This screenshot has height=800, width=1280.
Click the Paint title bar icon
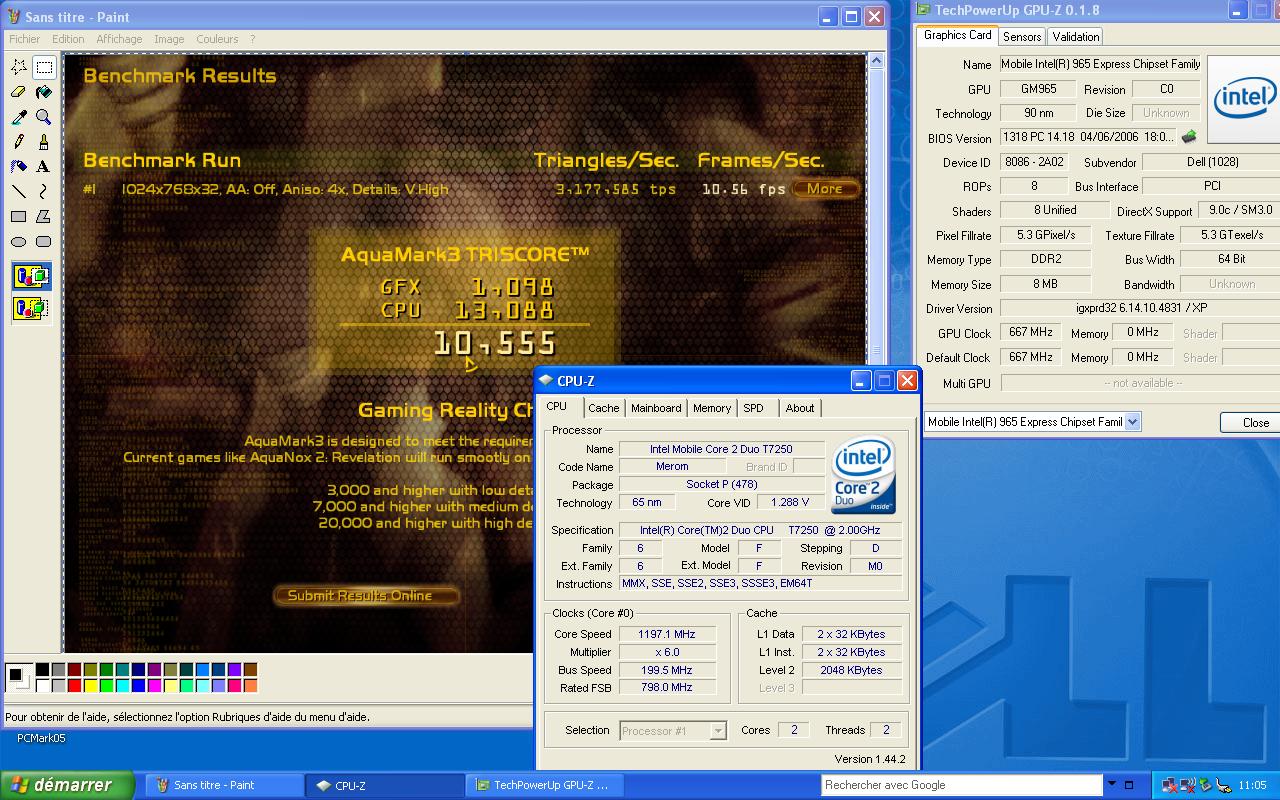click(x=13, y=17)
